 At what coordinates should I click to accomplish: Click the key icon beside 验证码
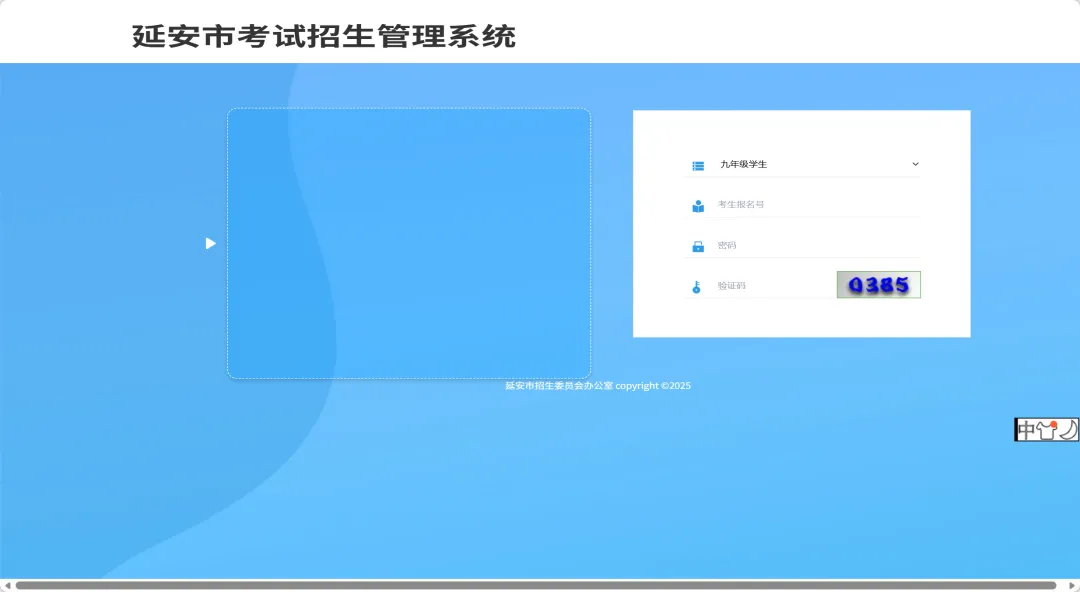(696, 287)
